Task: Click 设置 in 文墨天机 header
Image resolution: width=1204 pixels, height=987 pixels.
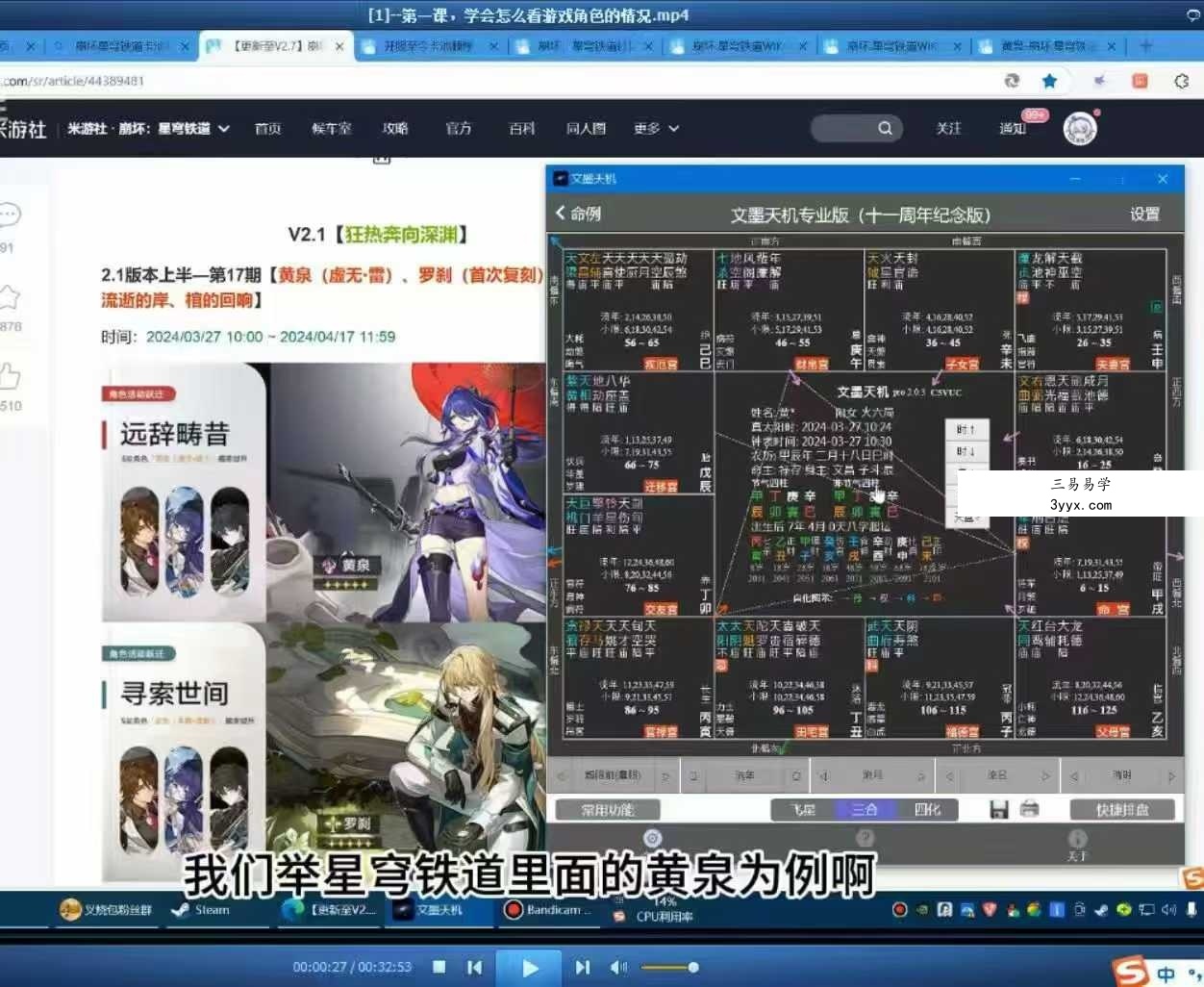Action: coord(1144,214)
